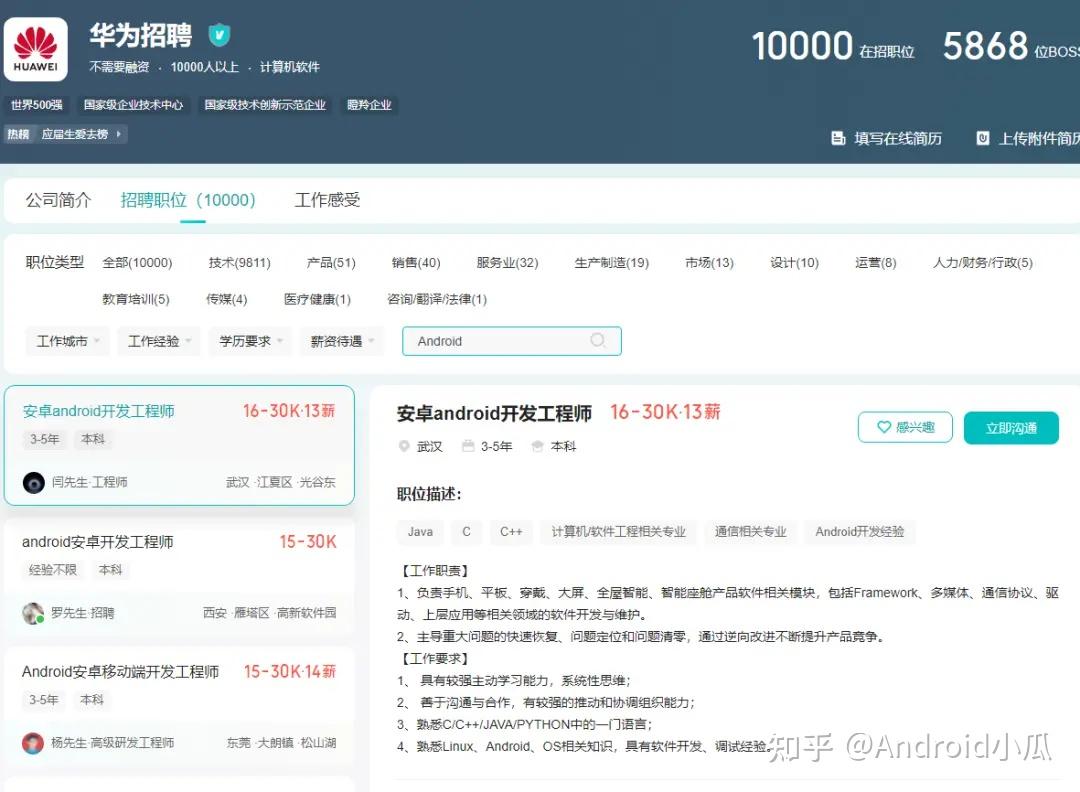Image resolution: width=1080 pixels, height=792 pixels.
Task: Filter by 产品(51) job type
Action: click(331, 262)
